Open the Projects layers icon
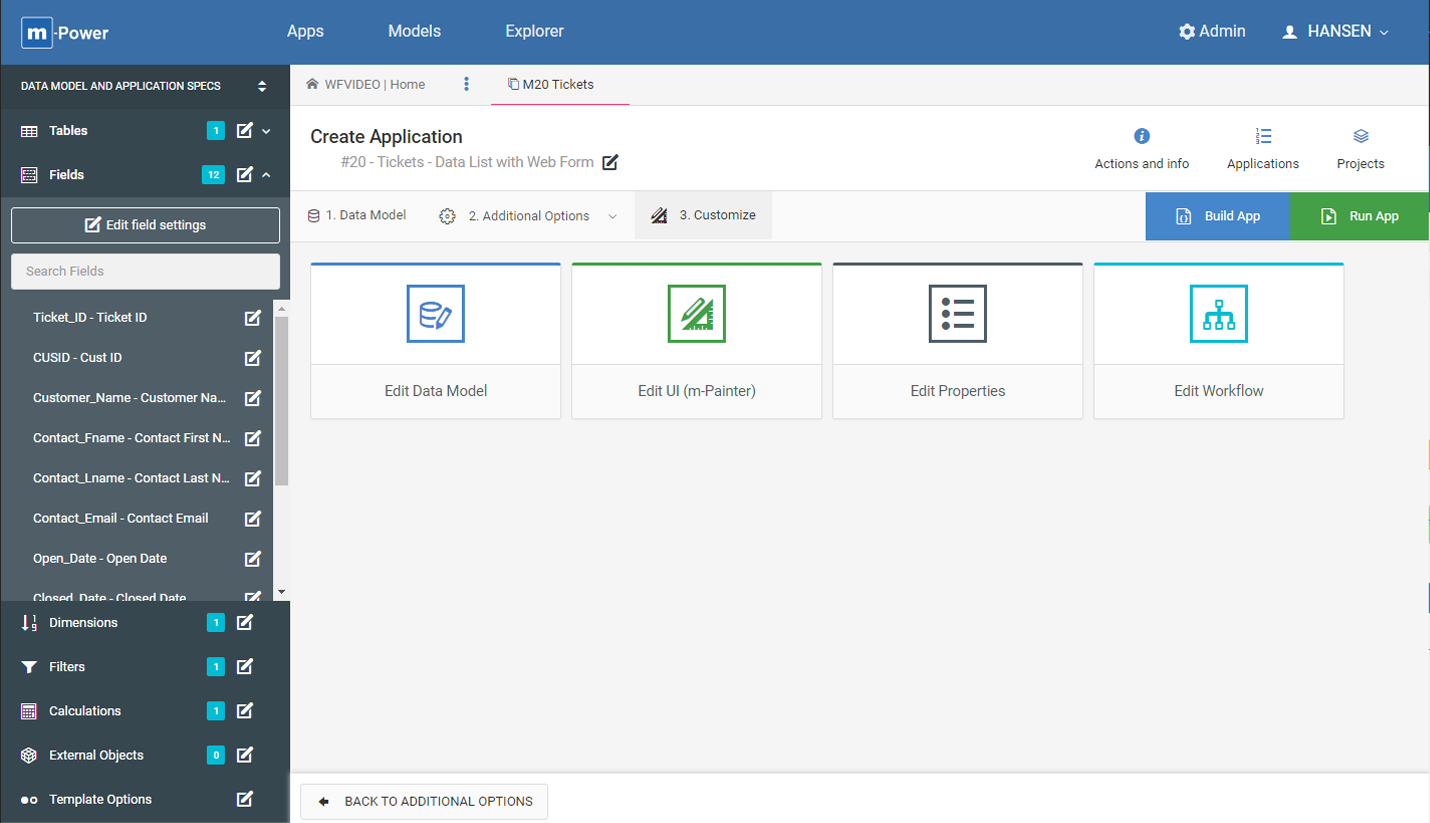 [1360, 136]
